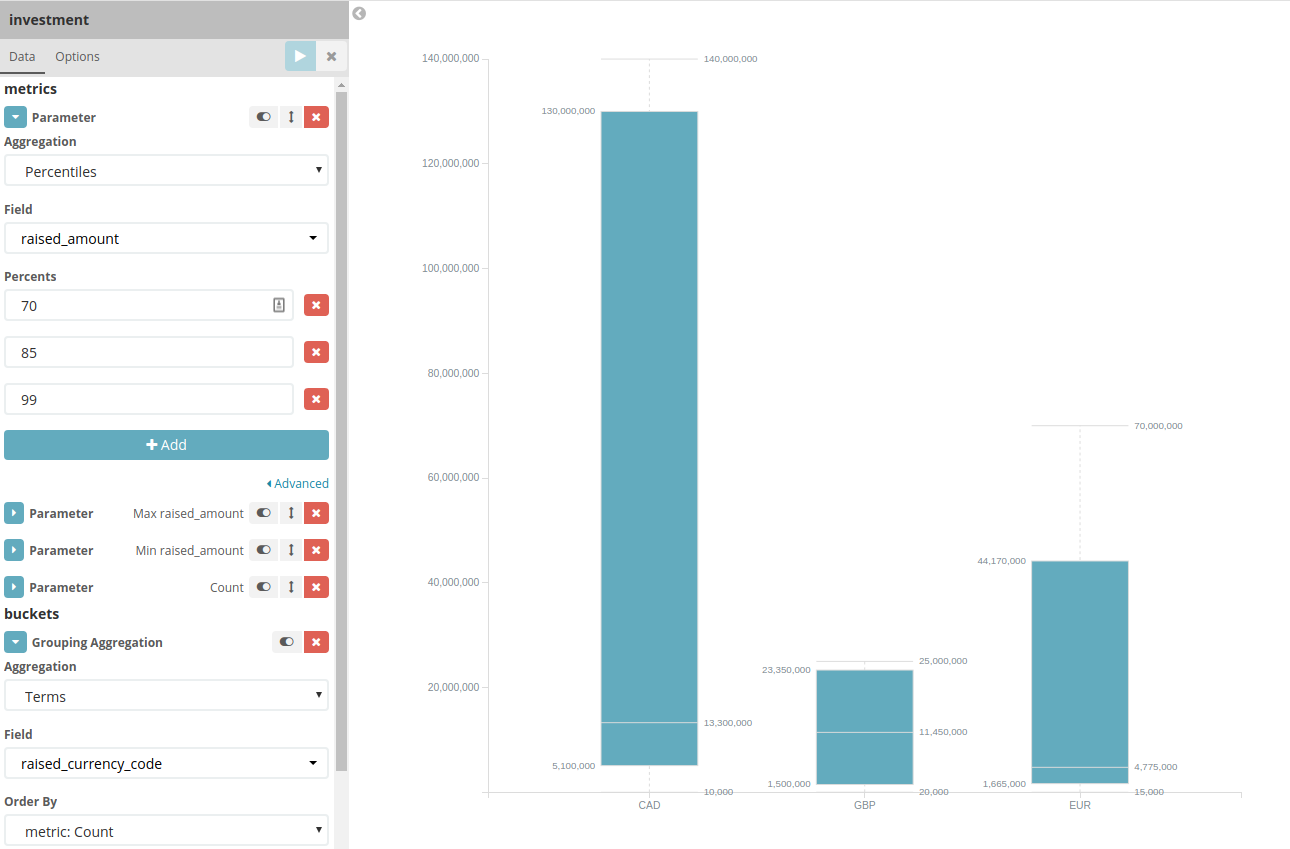Collapse the sidebar using the arrow icon
The width and height of the screenshot is (1290, 849).
tap(359, 14)
